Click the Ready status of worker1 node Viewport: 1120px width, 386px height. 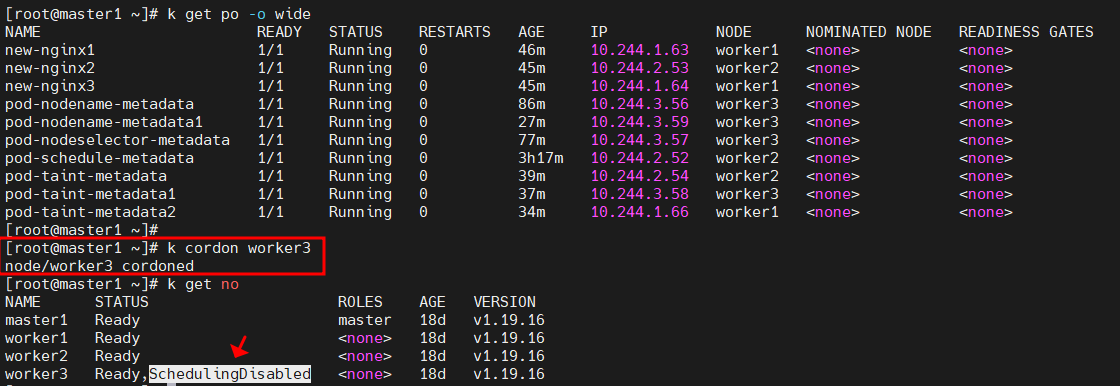tap(117, 337)
